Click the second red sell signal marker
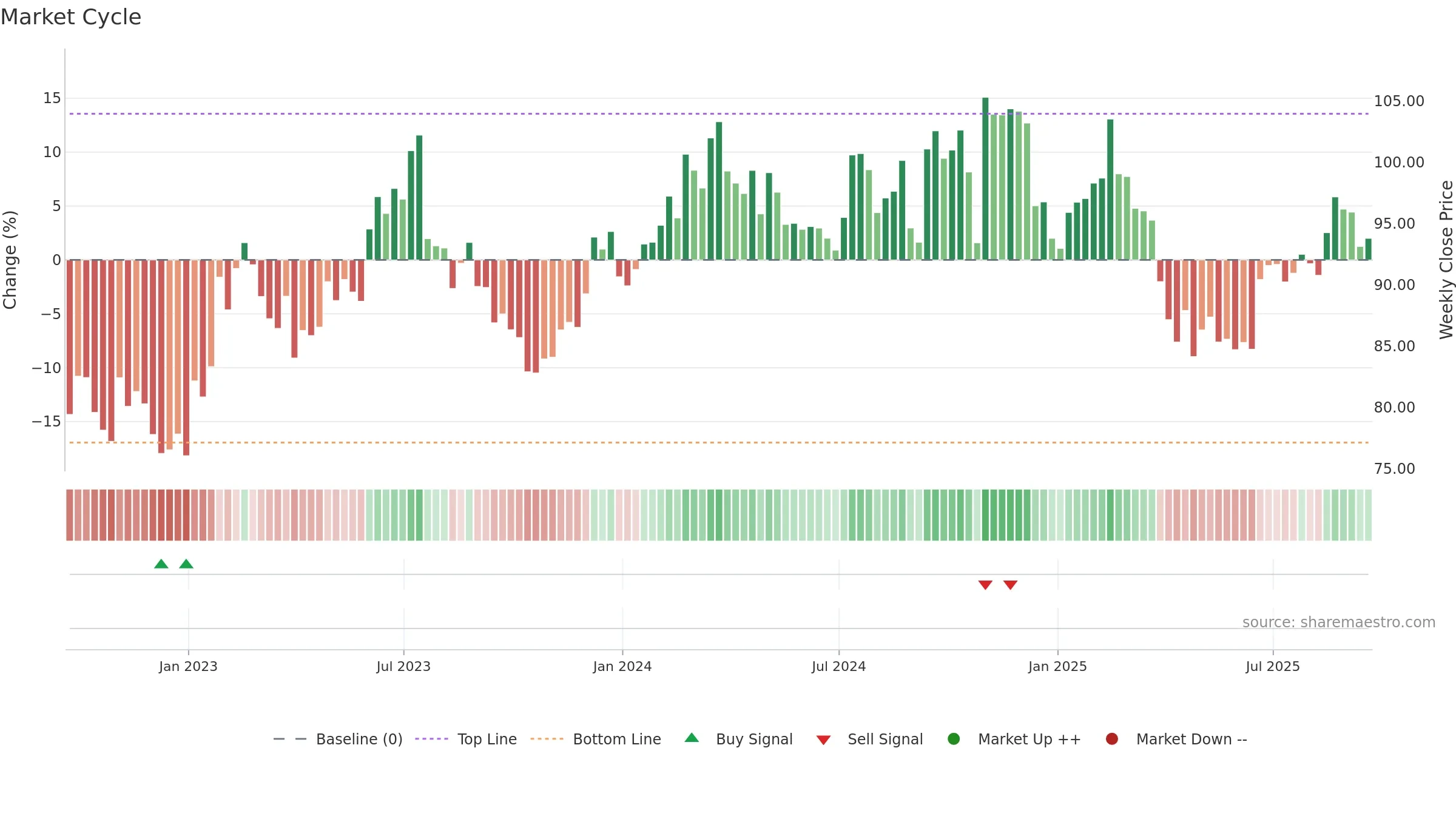Image resolution: width=1456 pixels, height=819 pixels. pos(1010,585)
